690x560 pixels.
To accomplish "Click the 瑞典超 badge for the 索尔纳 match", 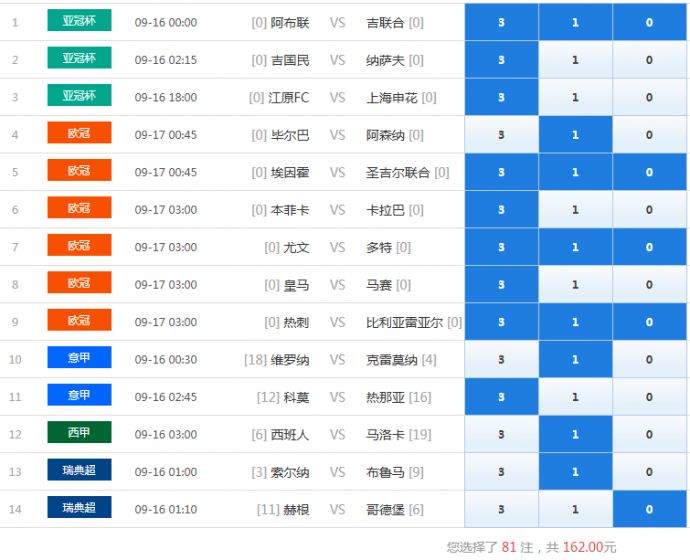I will point(79,471).
